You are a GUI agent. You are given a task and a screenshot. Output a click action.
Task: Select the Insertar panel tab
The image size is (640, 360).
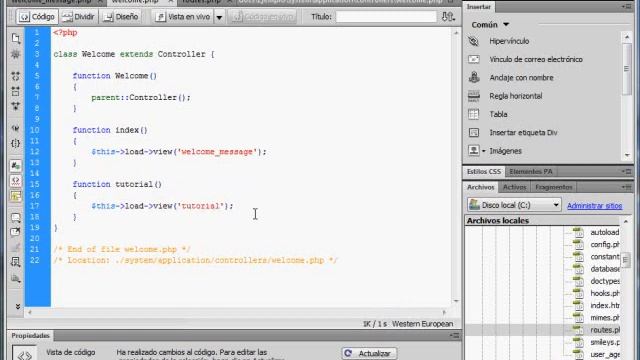[x=479, y=7]
